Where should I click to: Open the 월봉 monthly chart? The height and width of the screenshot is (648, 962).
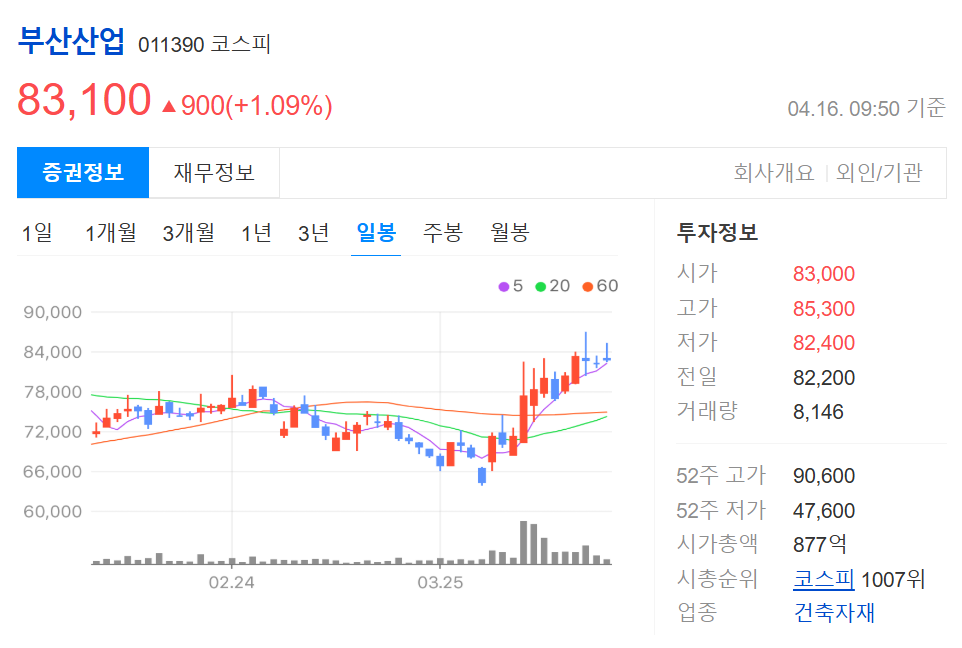(508, 232)
